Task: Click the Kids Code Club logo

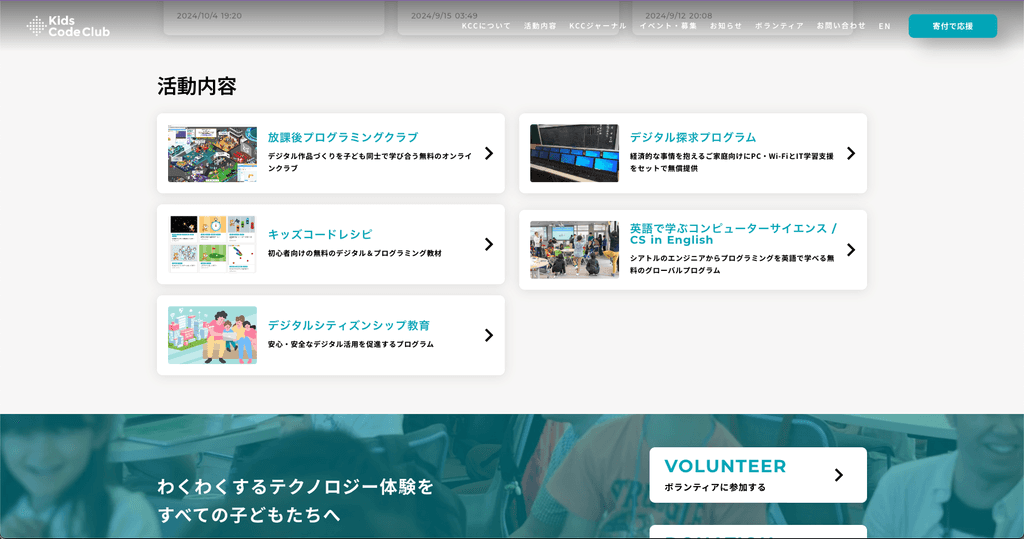Action: (x=68, y=26)
